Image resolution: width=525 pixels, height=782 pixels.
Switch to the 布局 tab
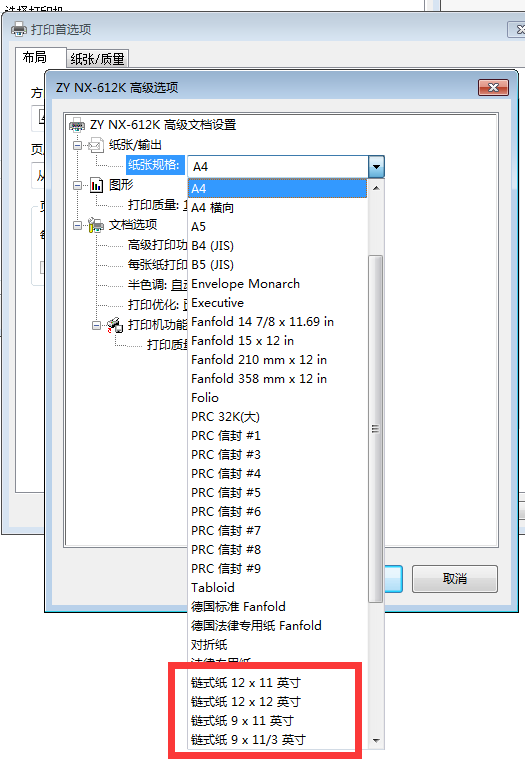point(34,57)
